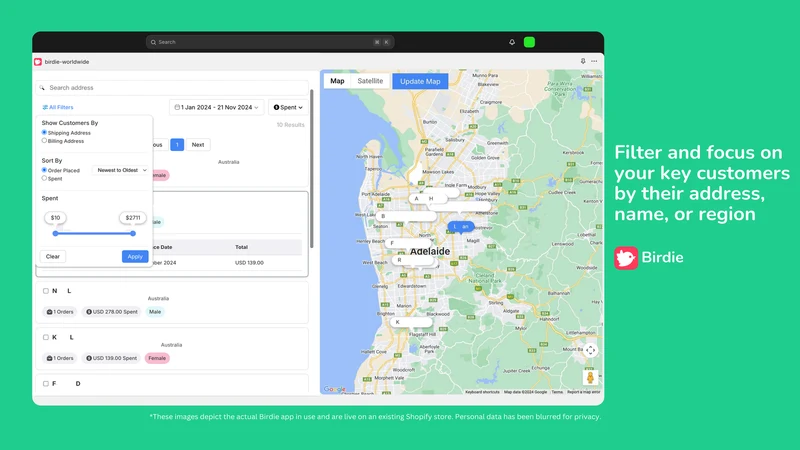The image size is (800, 450).
Task: Open the Spent dropdown next to date range
Action: click(288, 107)
